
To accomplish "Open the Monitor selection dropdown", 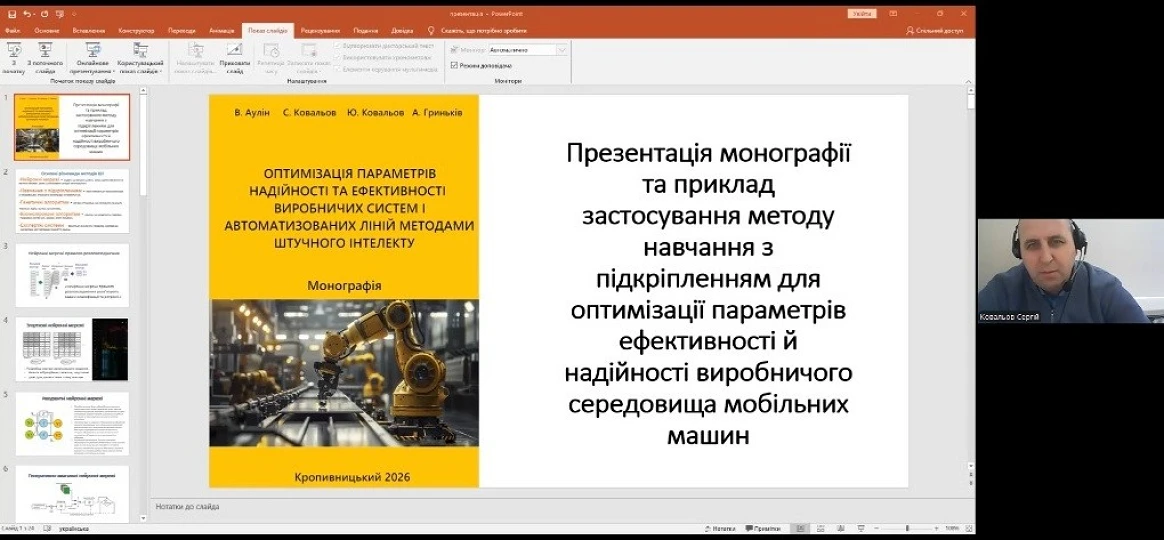I will coord(562,50).
